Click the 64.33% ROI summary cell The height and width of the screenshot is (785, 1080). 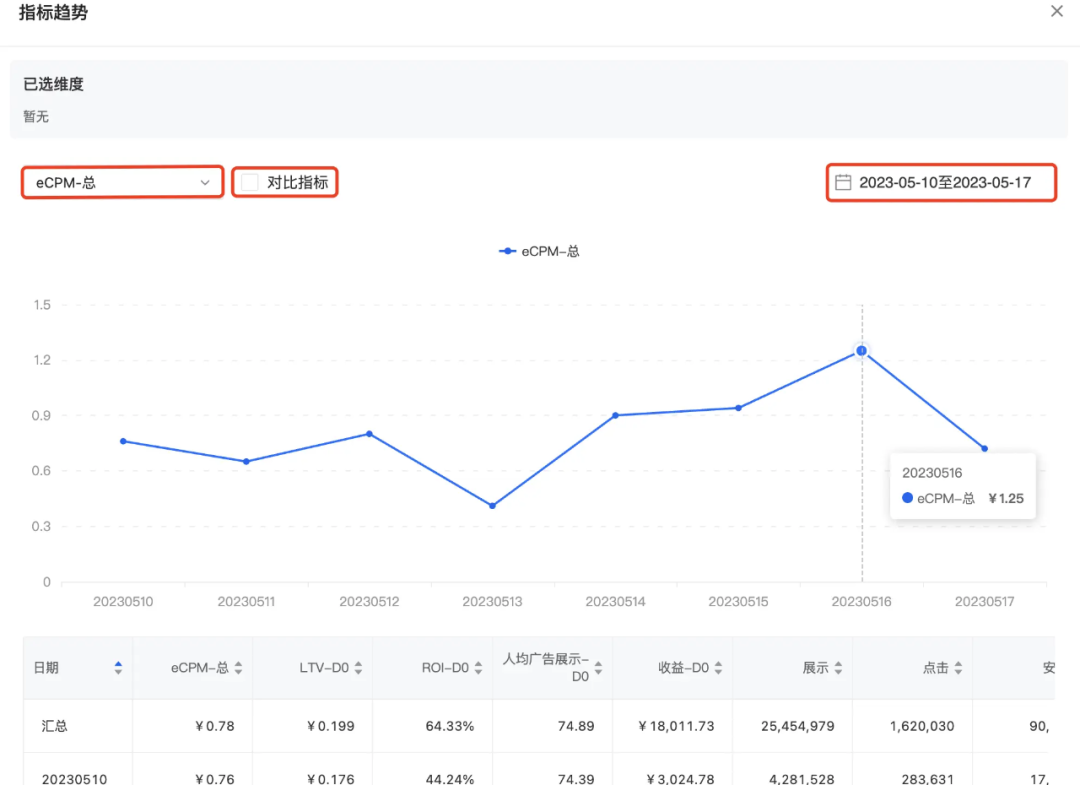pyautogui.click(x=450, y=726)
